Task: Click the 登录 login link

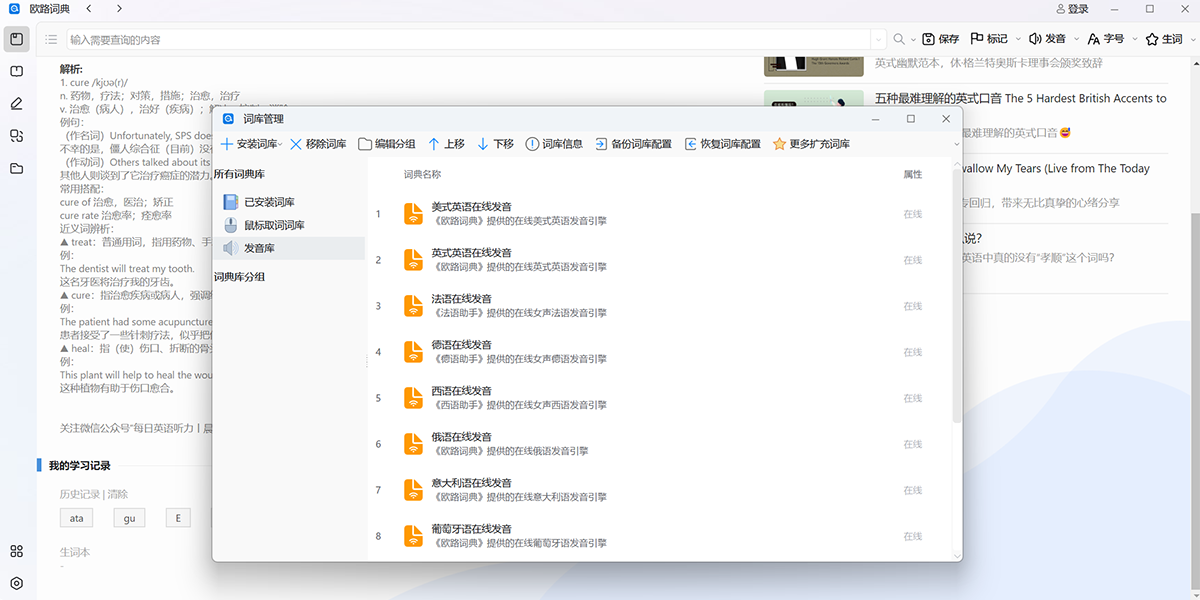Action: [x=1072, y=9]
